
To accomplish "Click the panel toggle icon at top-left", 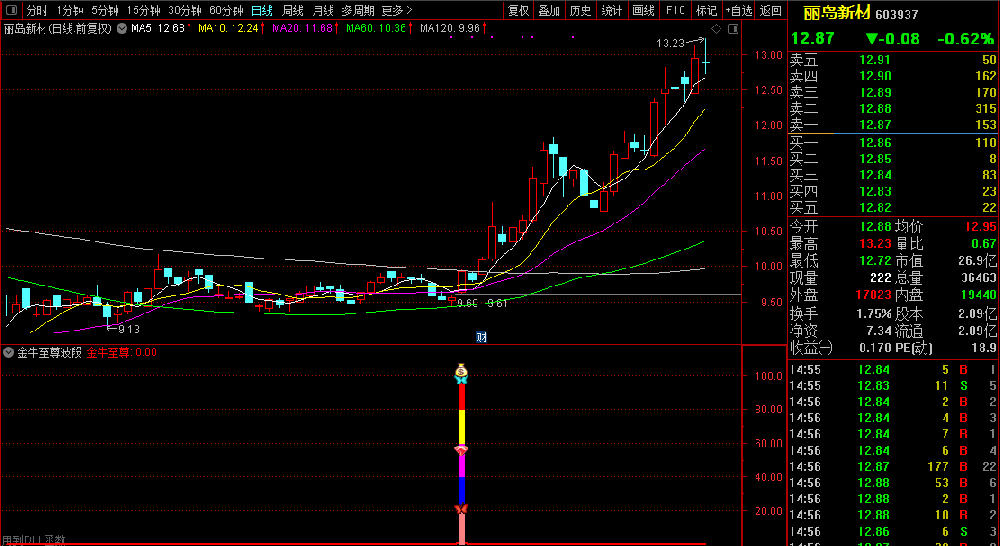I will coord(11,10).
